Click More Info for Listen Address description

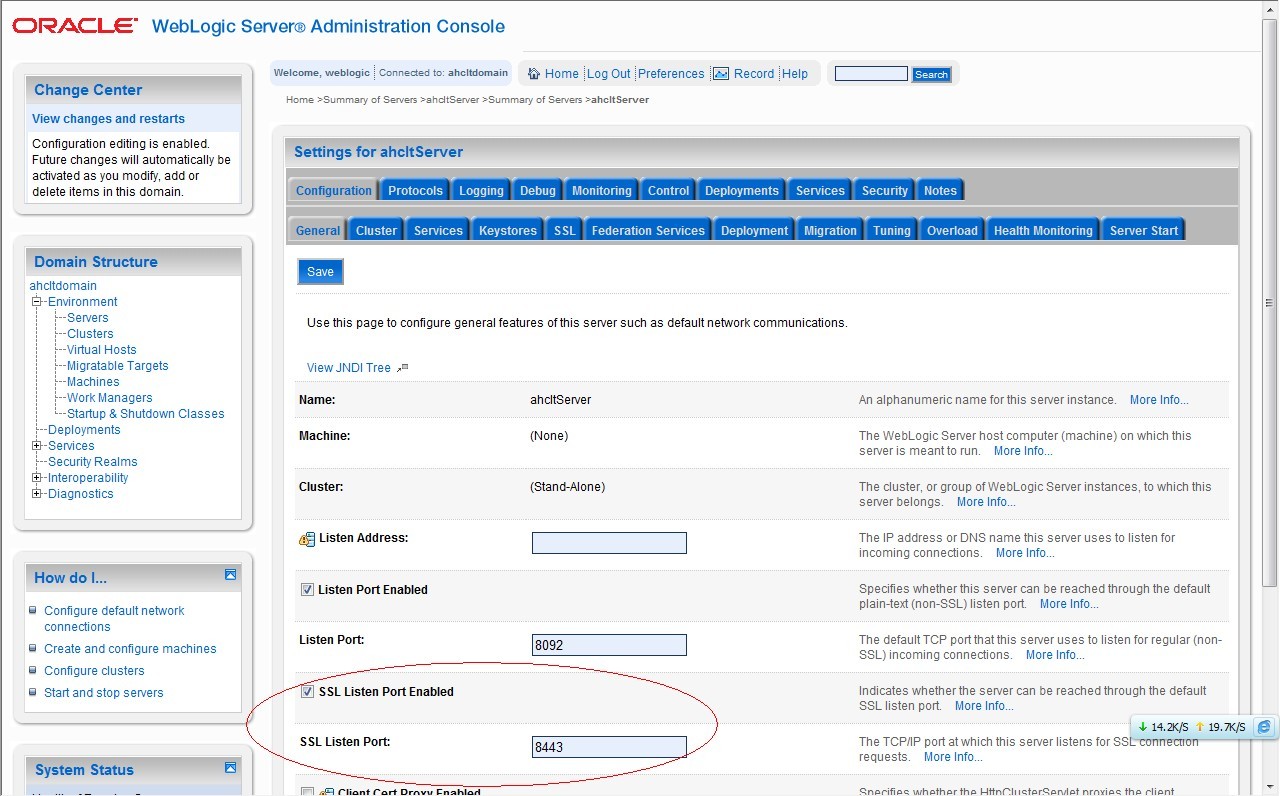[x=1025, y=553]
